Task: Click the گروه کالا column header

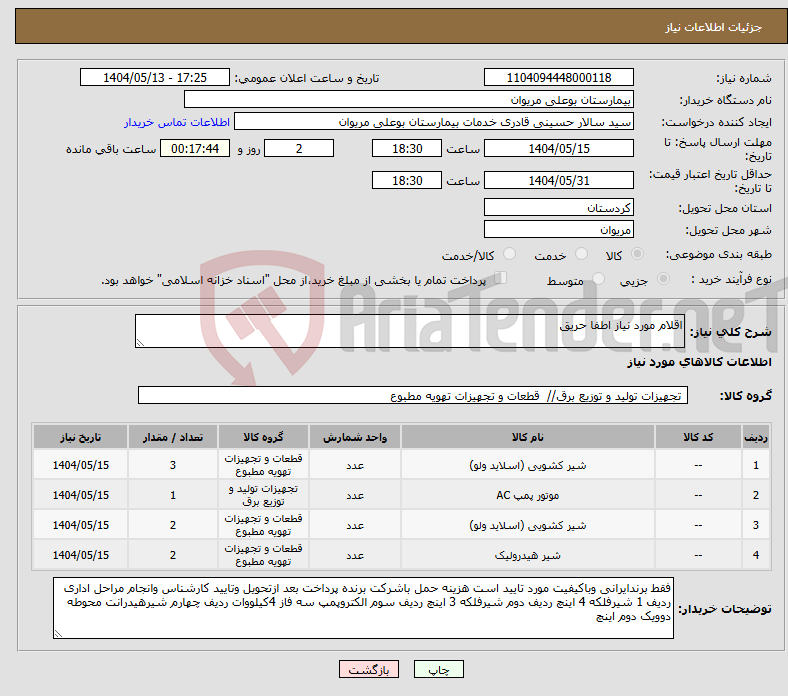Action: point(263,437)
